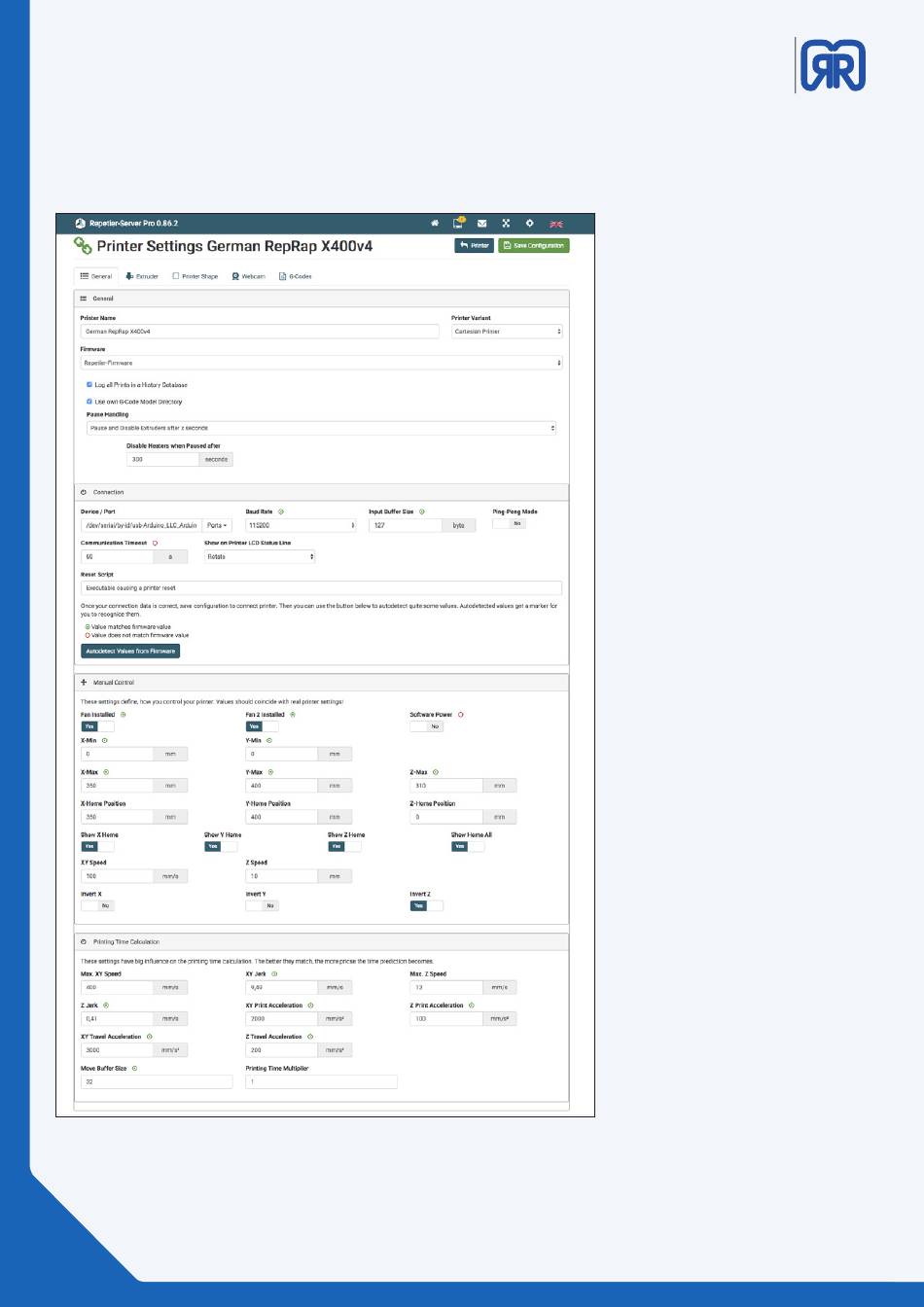Click the Device / Port input field
924x1307 pixels.
click(x=142, y=525)
